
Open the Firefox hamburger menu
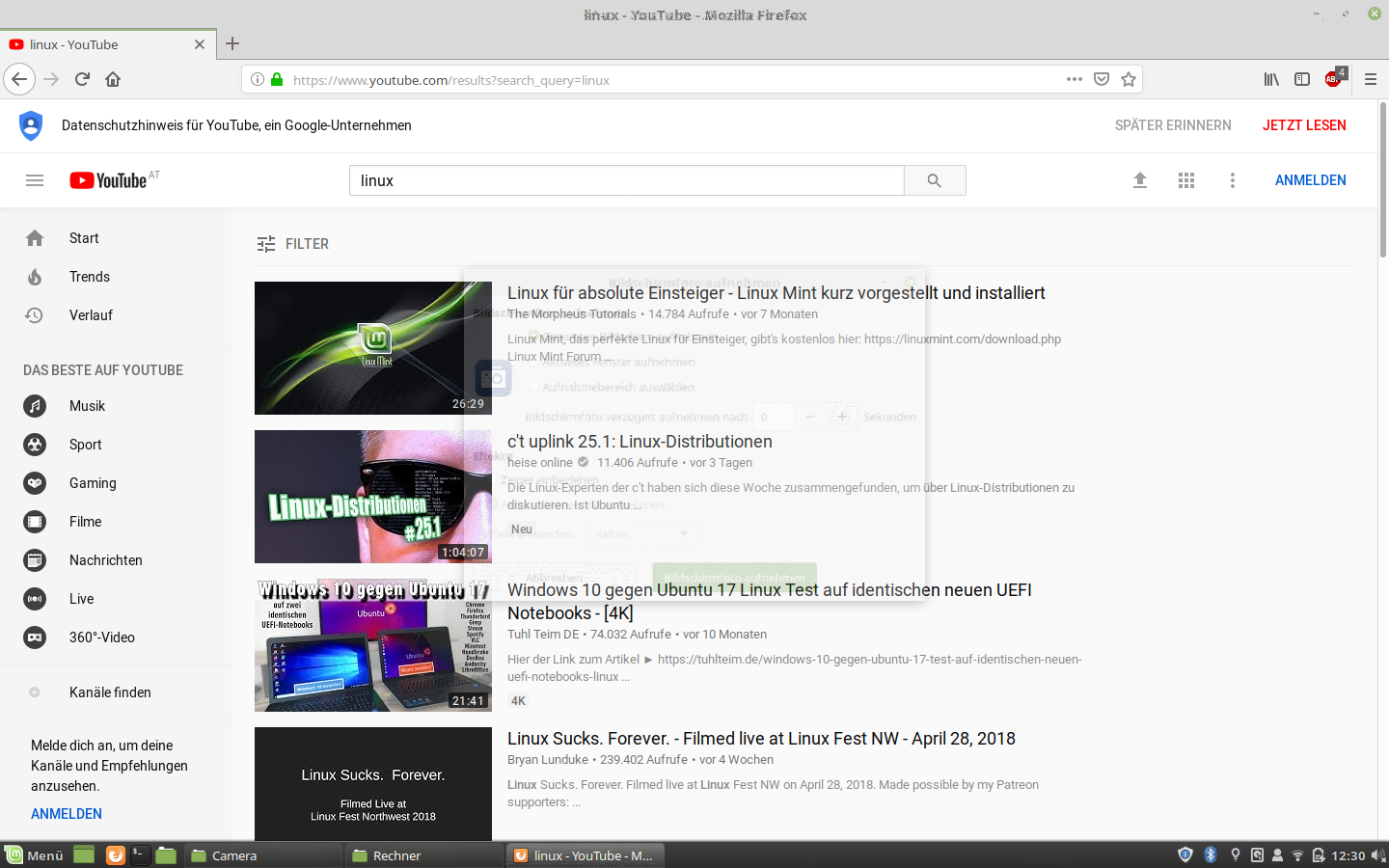(x=1371, y=79)
